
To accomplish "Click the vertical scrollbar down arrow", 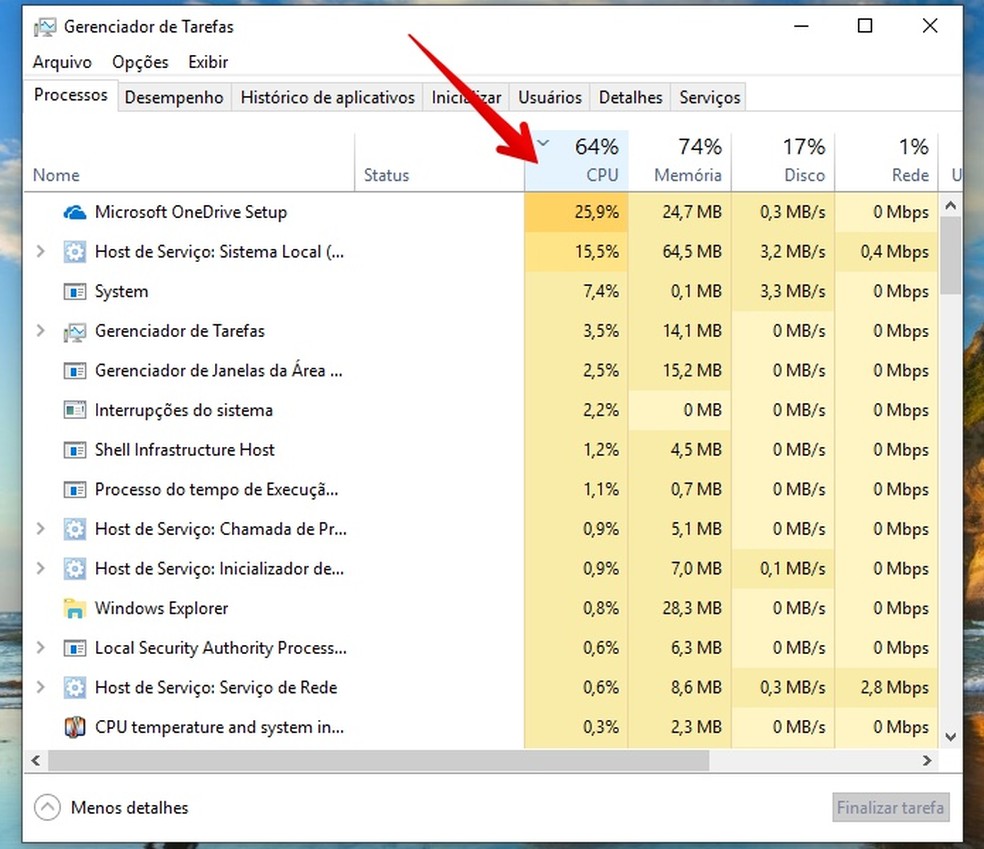I will click(950, 737).
